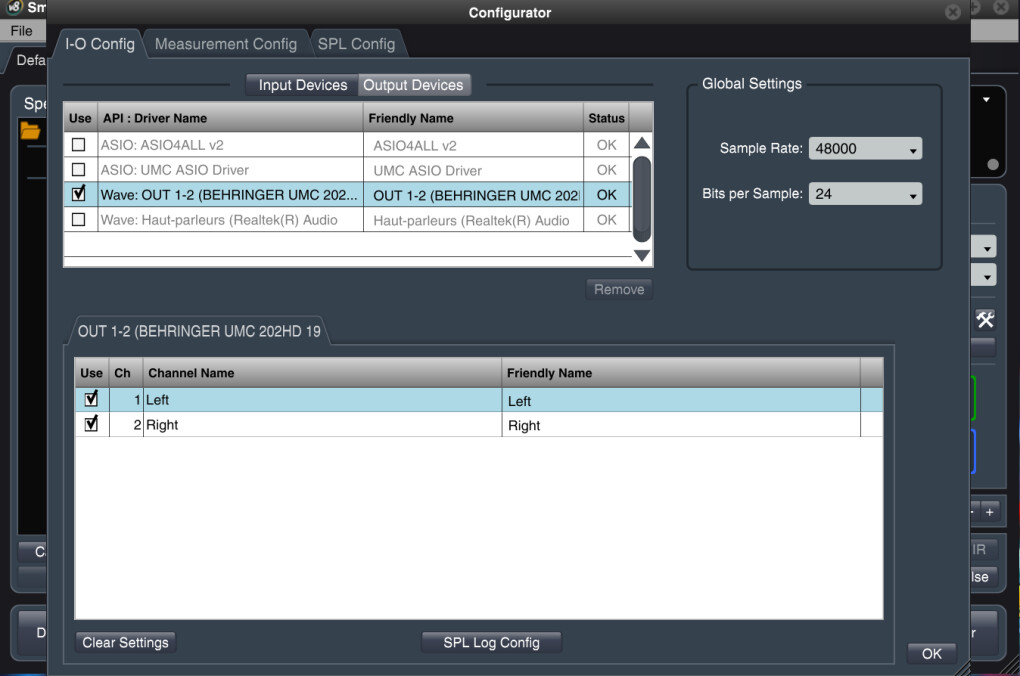Click the Left channel name cell
1020x676 pixels.
323,399
